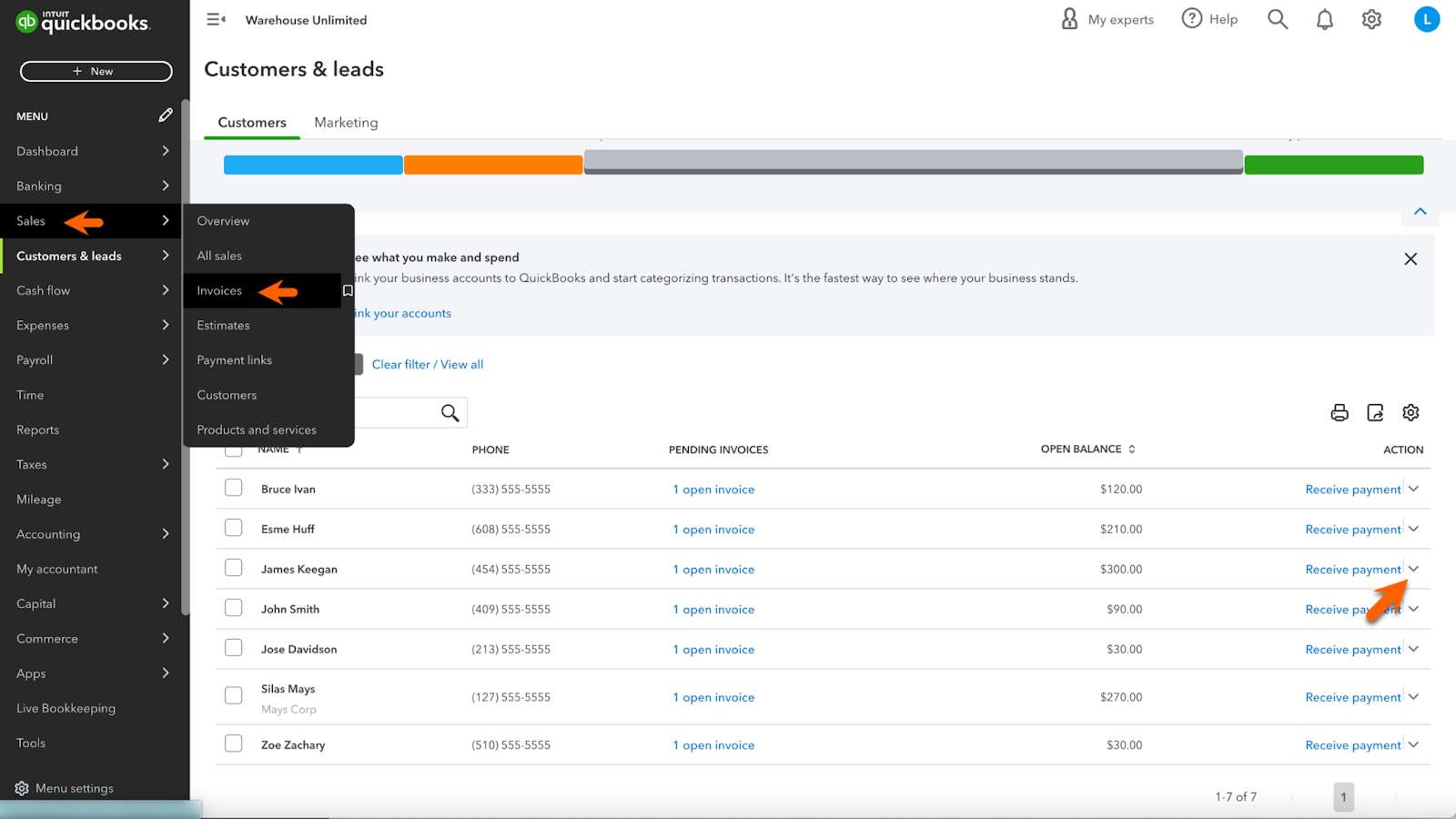The width and height of the screenshot is (1456, 819).
Task: Open James Keegan customer record
Action: [299, 570]
